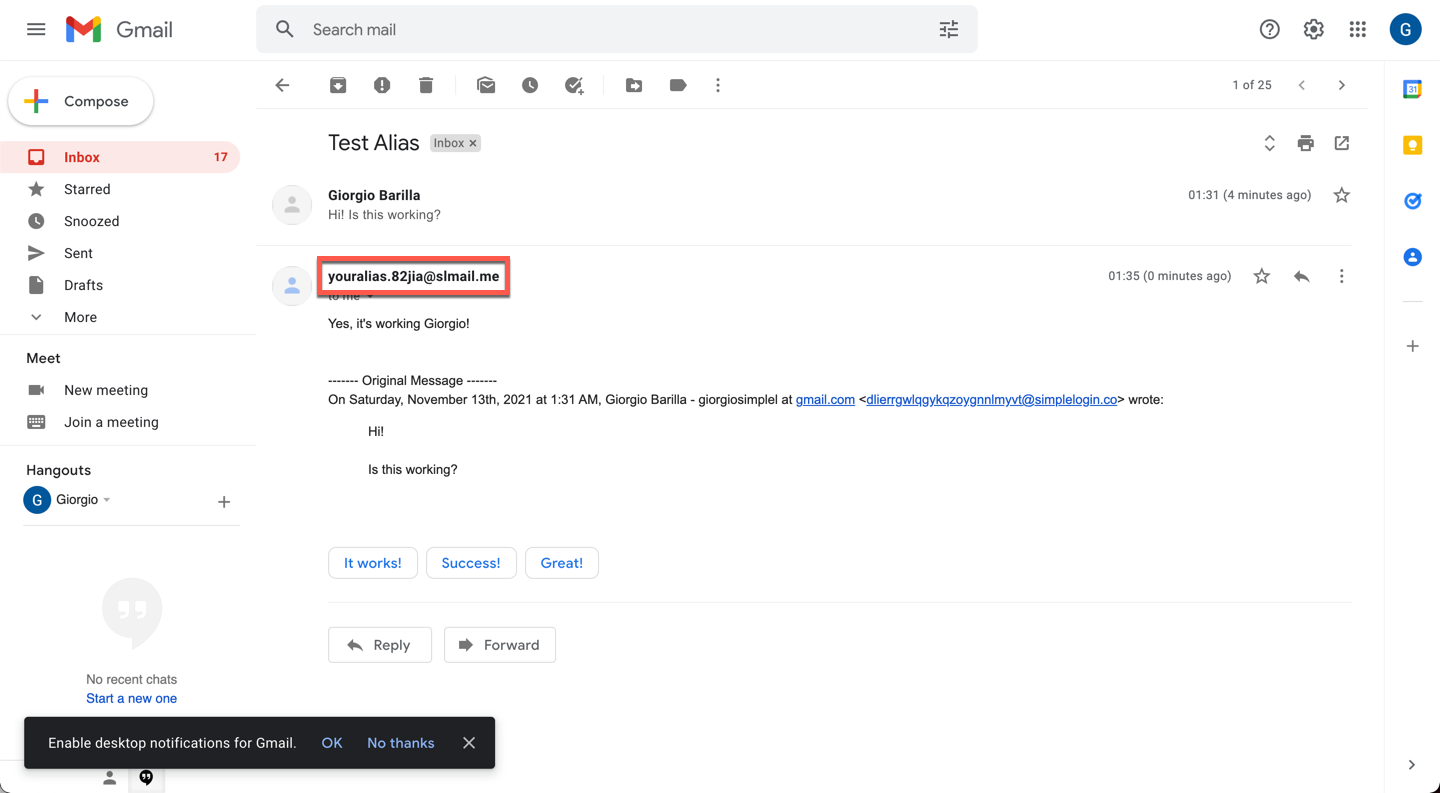Click the Compose button

81,101
